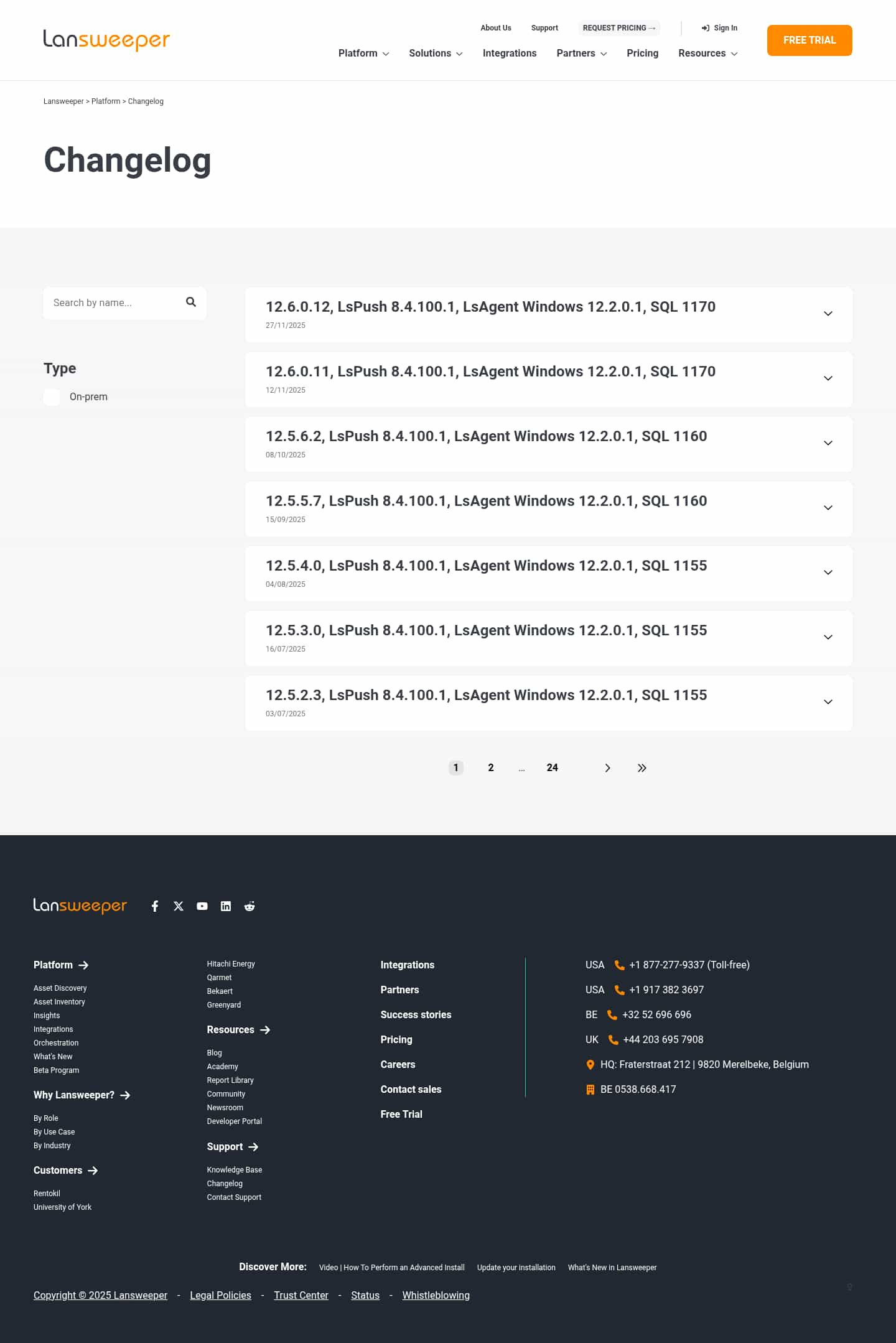The image size is (896, 1343).
Task: Jump to last page double-arrow
Action: tap(642, 768)
